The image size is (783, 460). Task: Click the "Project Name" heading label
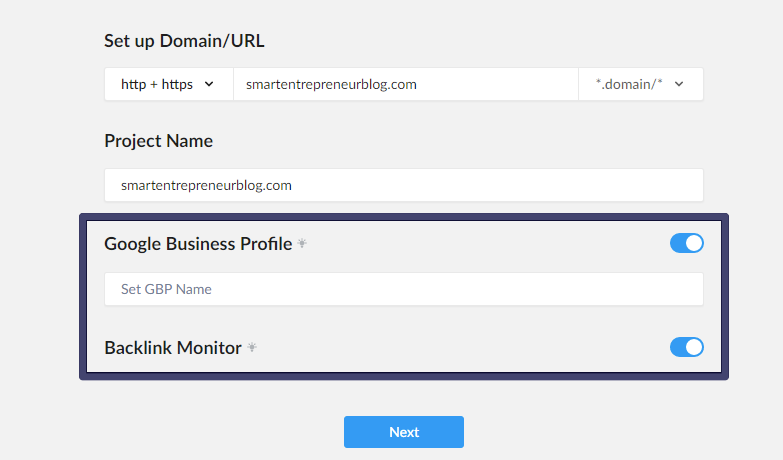point(158,141)
